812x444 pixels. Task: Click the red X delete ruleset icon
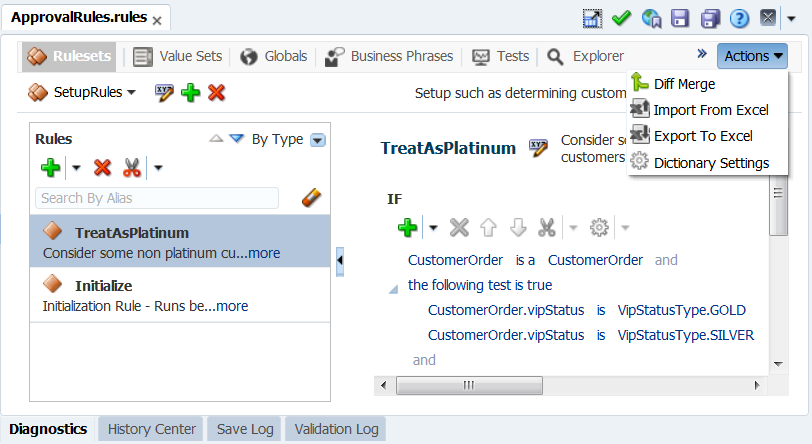[216, 93]
